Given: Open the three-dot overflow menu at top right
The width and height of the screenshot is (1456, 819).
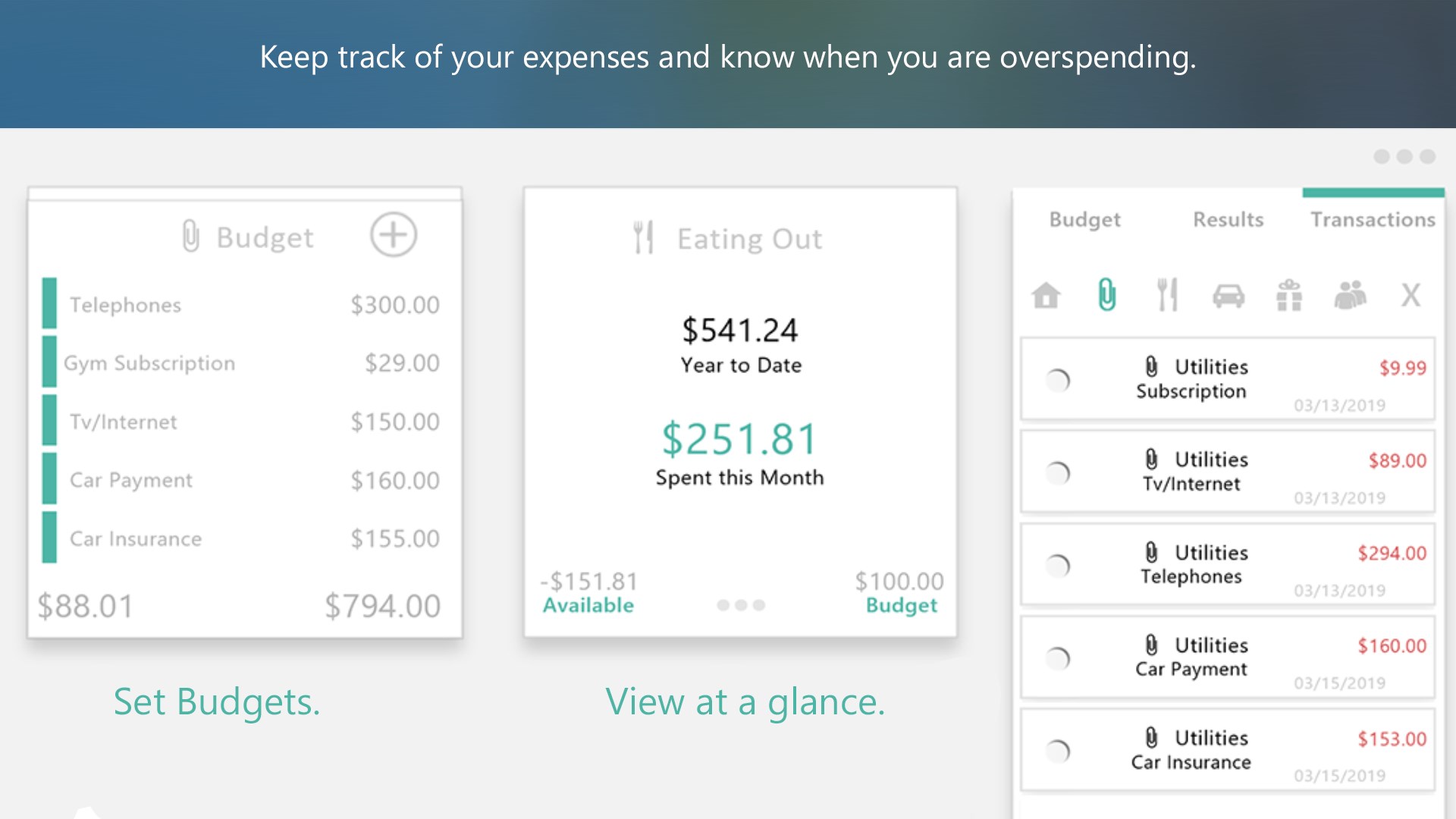Looking at the screenshot, I should point(1404,156).
